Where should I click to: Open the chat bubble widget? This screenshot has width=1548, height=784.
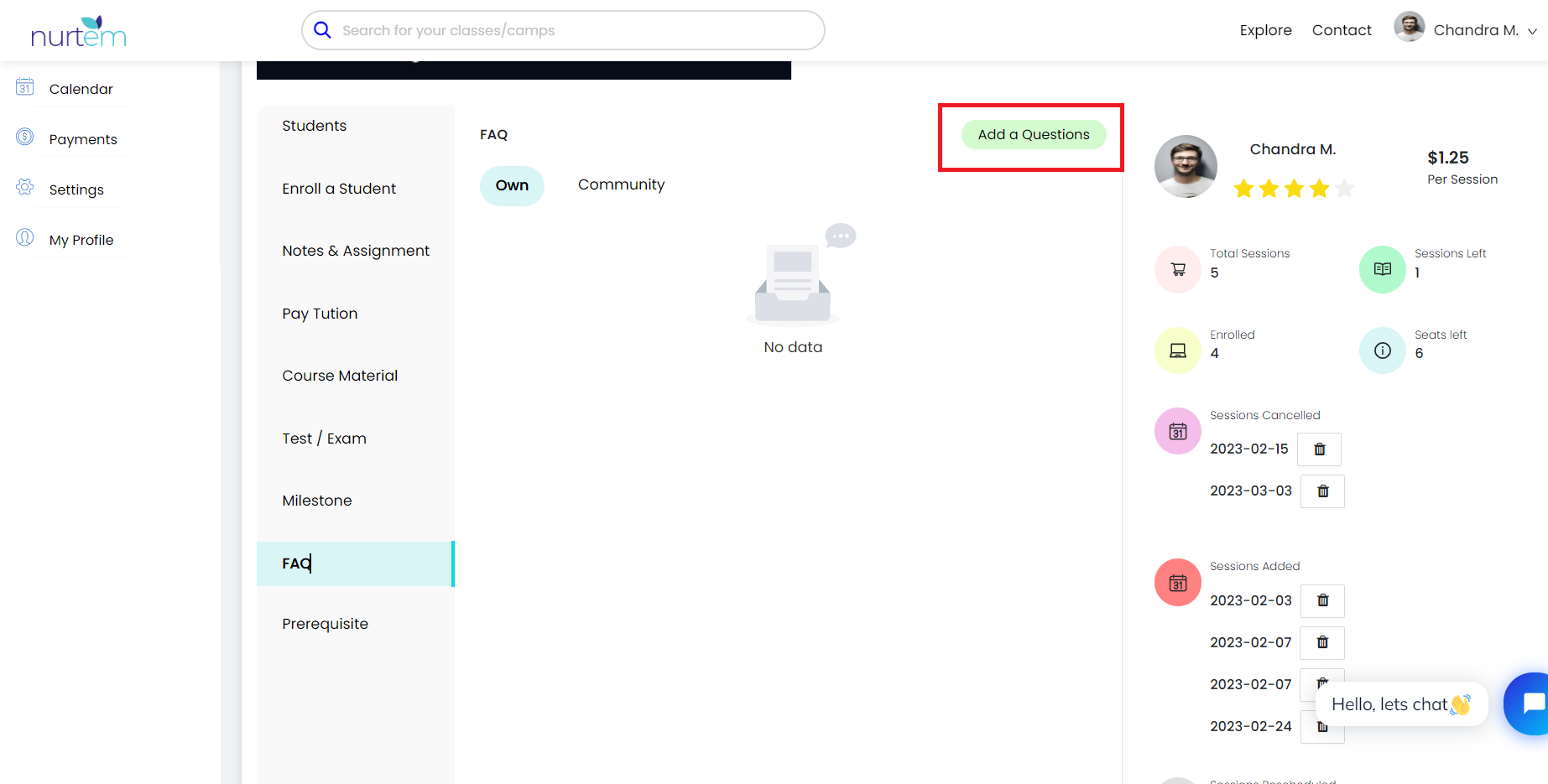pyautogui.click(x=1529, y=704)
